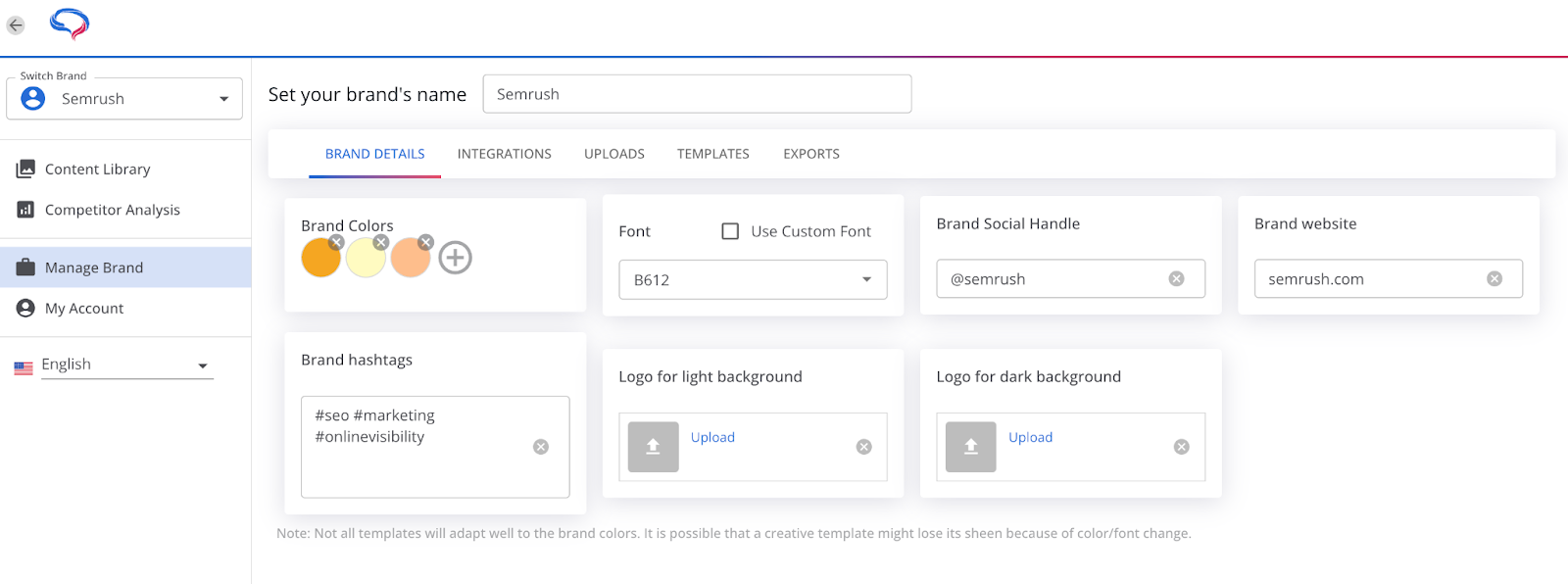
Task: Remove the dark background logo
Action: tap(1182, 447)
